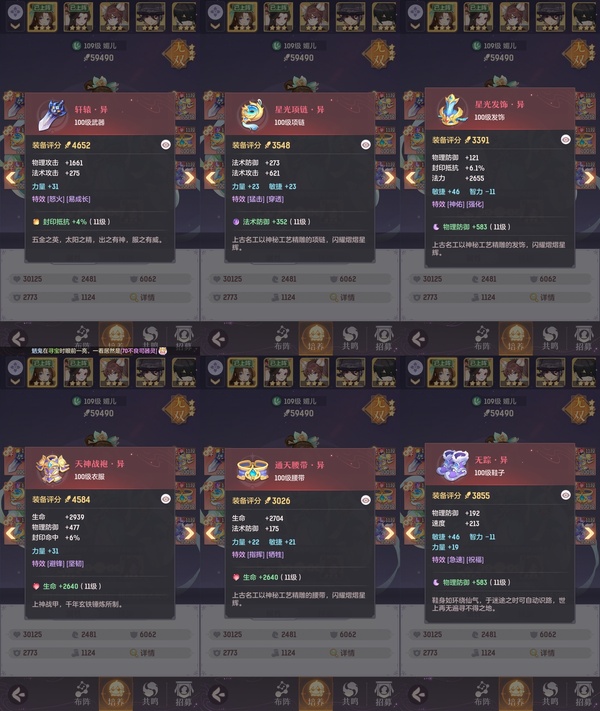600x711 pixels.
Task: Click the 天神战袍·异 armor icon
Action: point(52,469)
